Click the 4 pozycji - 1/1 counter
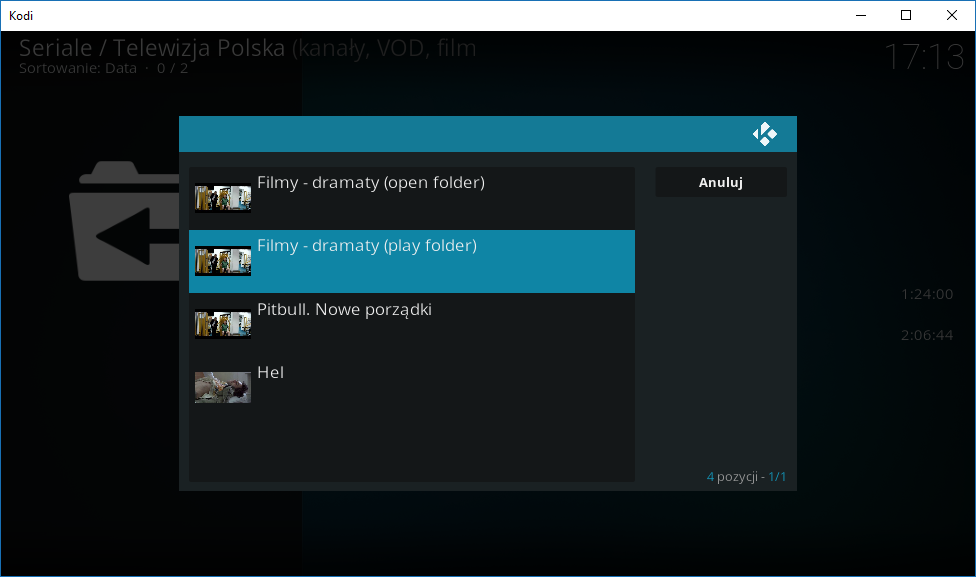The width and height of the screenshot is (976, 577). tap(746, 477)
